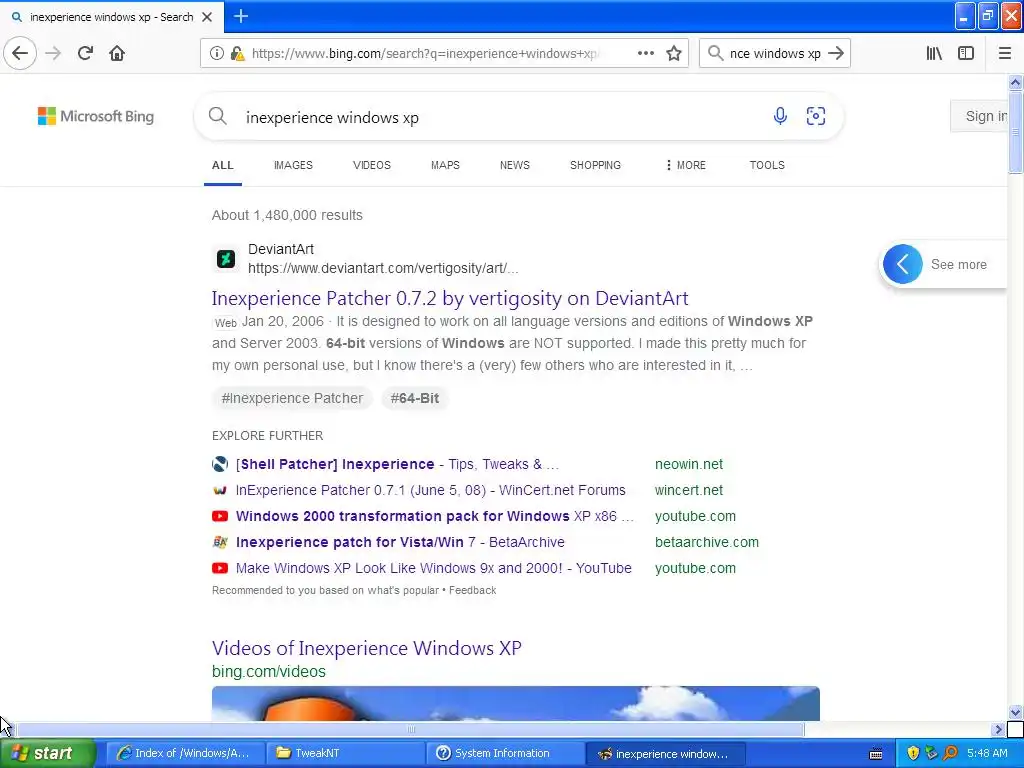Image resolution: width=1024 pixels, height=768 pixels.
Task: Click the Microsoft Bing logo
Action: (x=96, y=116)
